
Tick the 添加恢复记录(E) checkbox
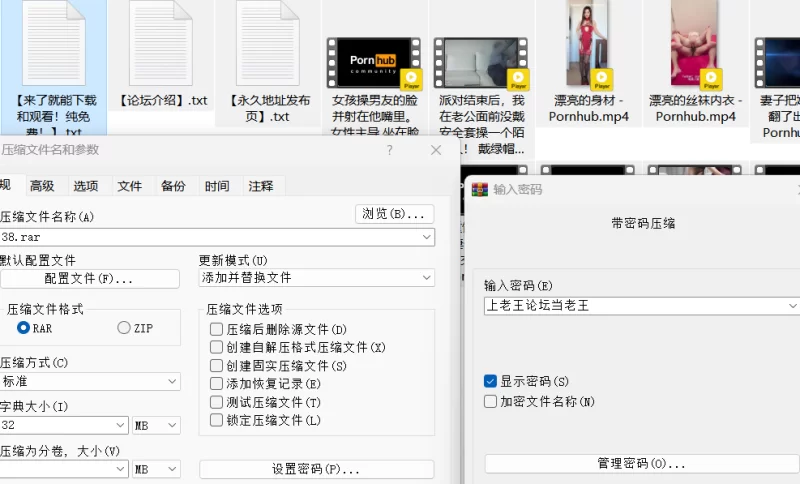point(216,384)
